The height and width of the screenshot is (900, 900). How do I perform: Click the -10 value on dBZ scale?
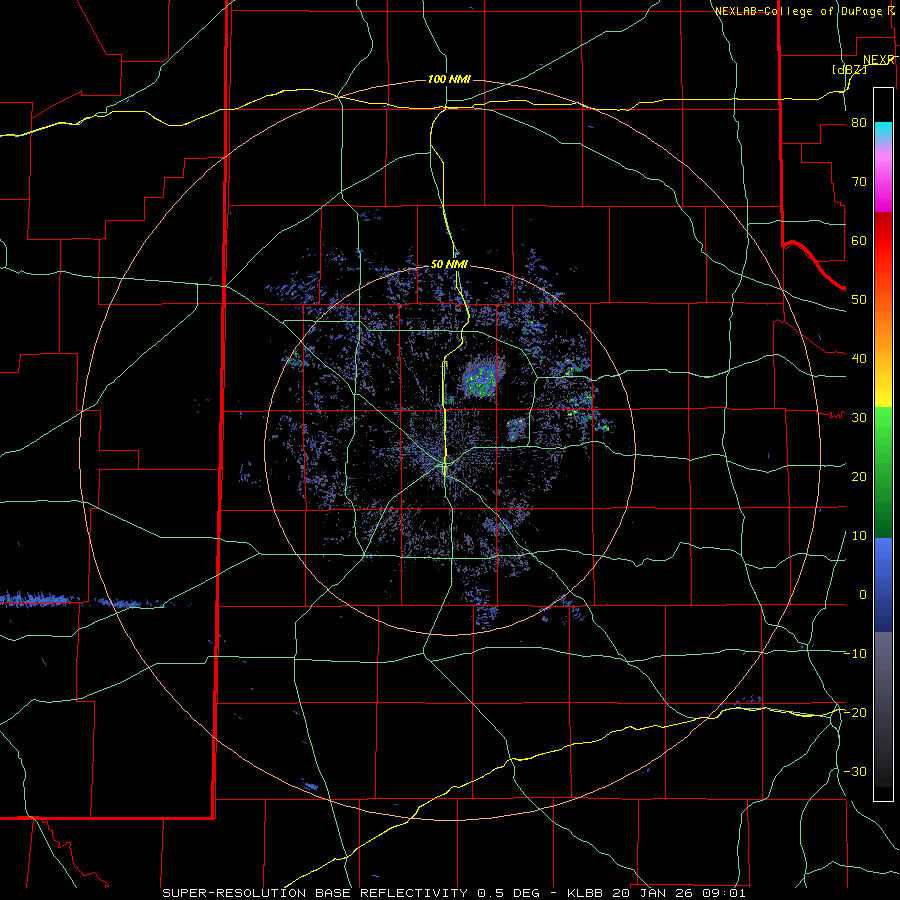click(x=855, y=654)
